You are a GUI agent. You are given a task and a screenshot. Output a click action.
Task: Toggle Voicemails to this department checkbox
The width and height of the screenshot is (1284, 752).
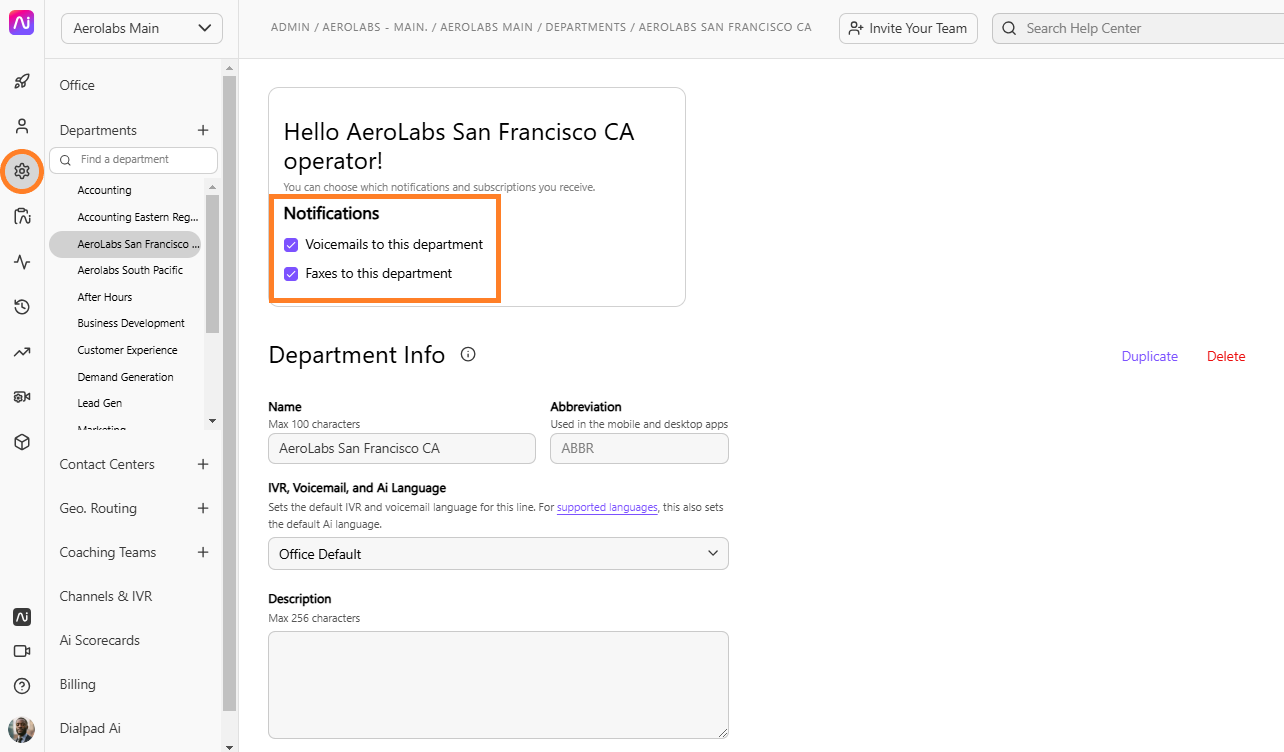pos(291,244)
